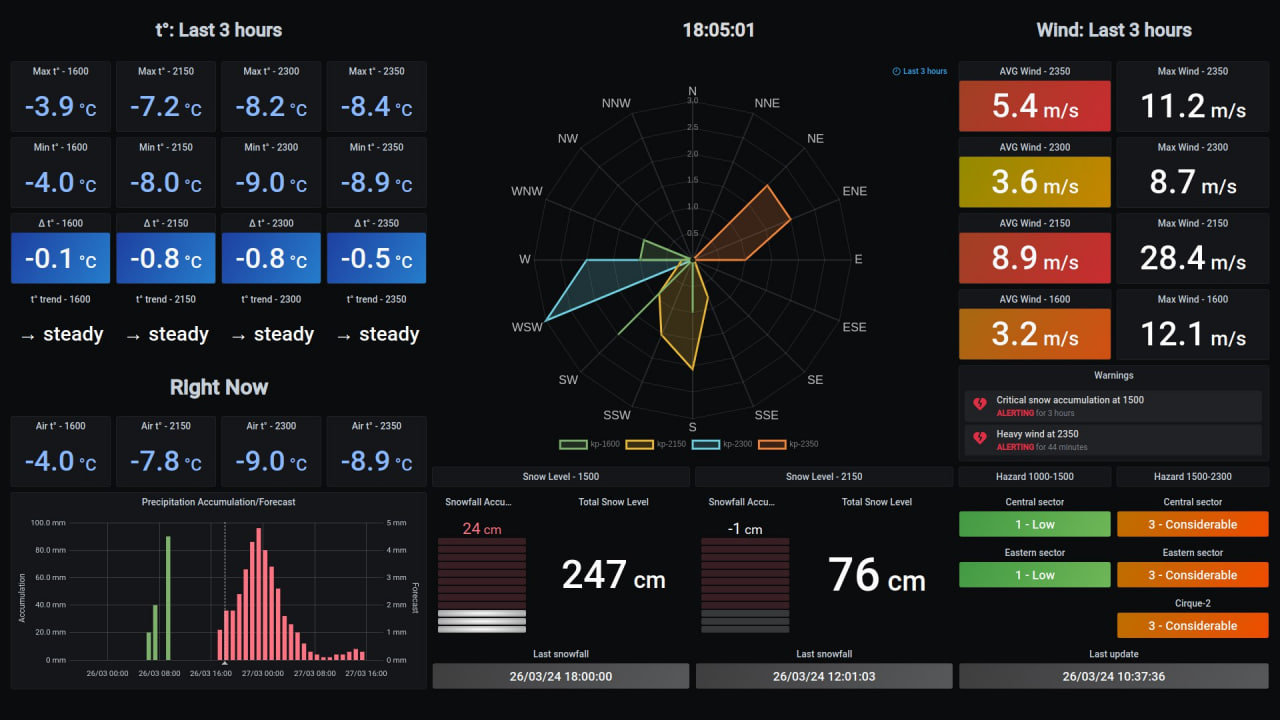Click broken heart icon for critical snow alert
The height and width of the screenshot is (720, 1280).
click(x=980, y=405)
